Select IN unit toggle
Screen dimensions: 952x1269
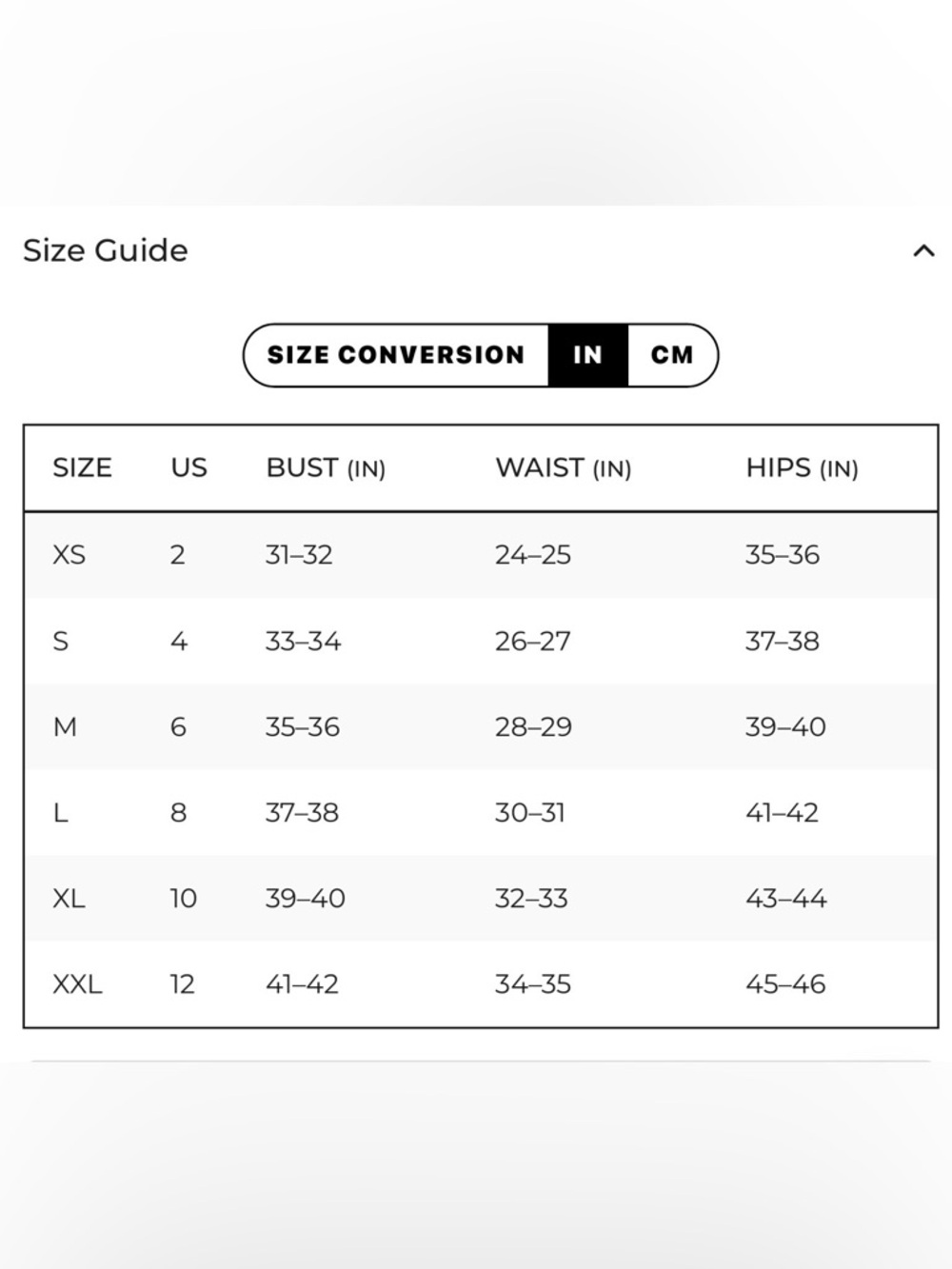(587, 355)
